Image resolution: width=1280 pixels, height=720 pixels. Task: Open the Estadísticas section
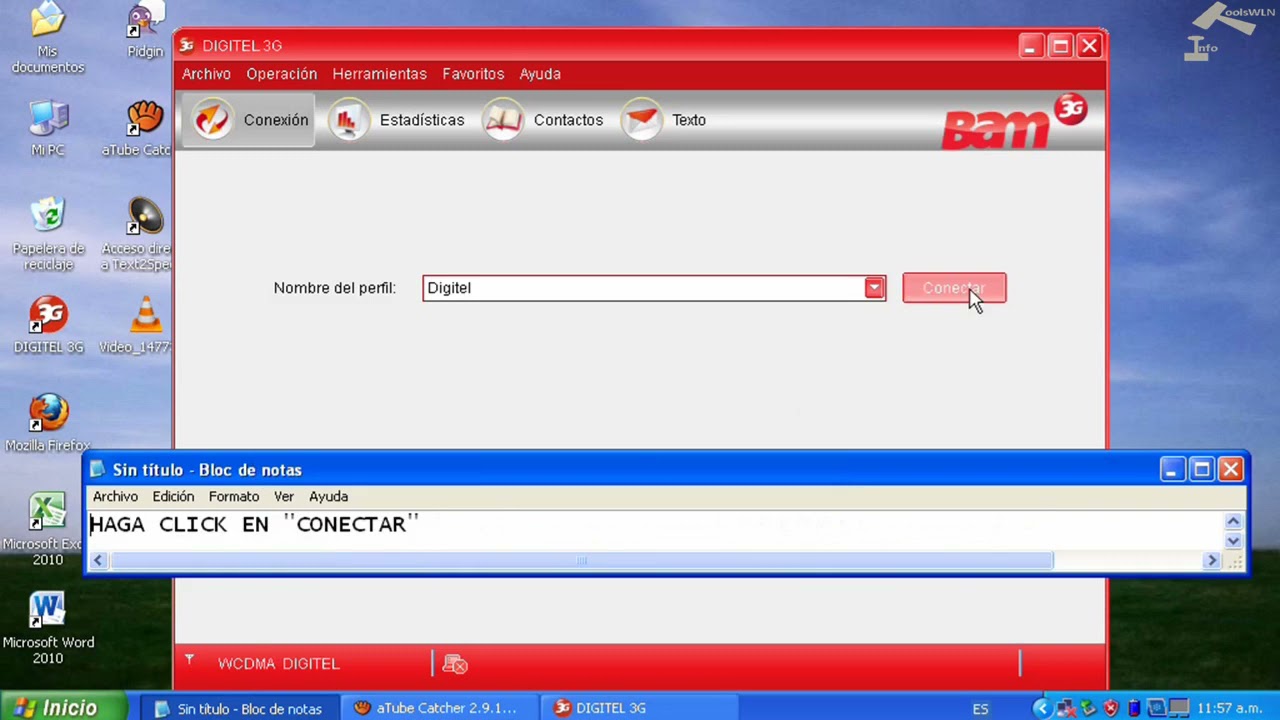coord(397,120)
